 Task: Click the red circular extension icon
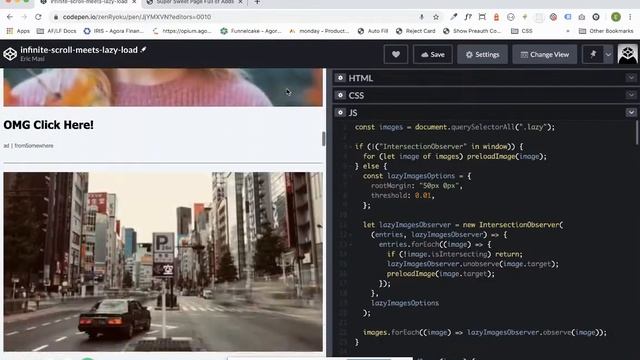[553, 17]
